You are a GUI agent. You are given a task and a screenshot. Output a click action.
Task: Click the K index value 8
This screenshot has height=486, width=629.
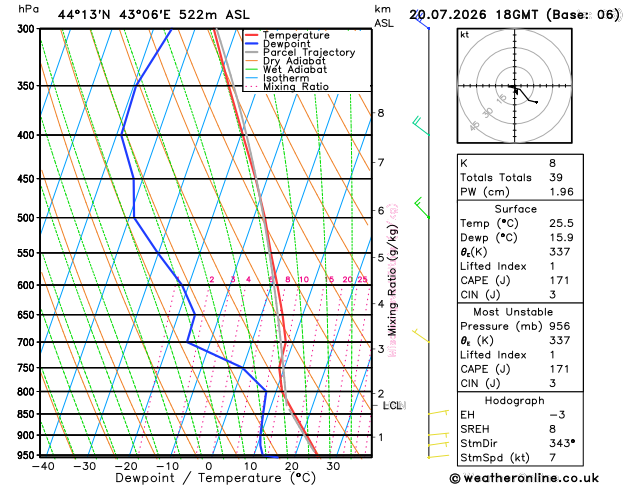click(552, 163)
